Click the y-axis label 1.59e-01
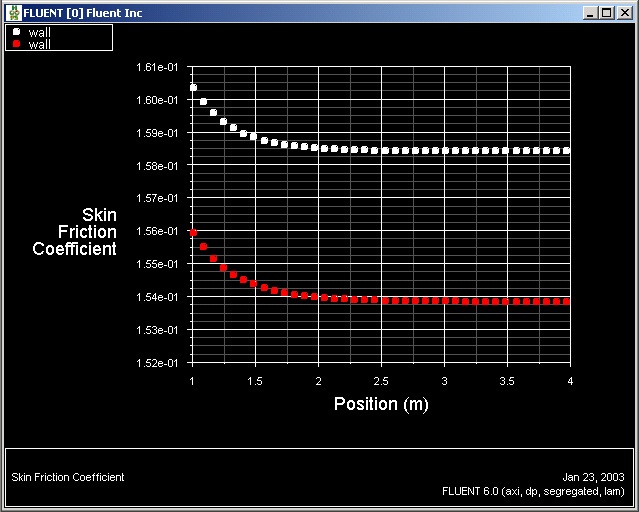 click(x=157, y=133)
